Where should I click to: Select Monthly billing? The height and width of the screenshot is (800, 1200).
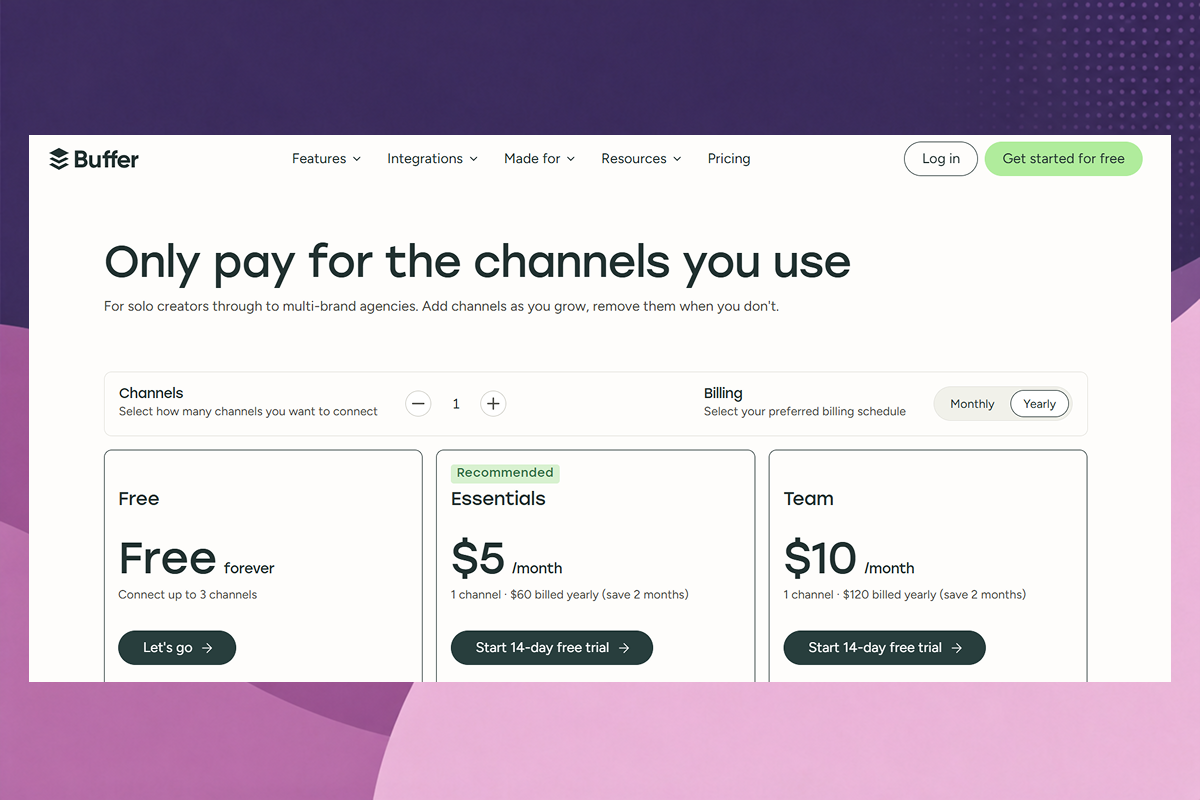click(x=972, y=404)
